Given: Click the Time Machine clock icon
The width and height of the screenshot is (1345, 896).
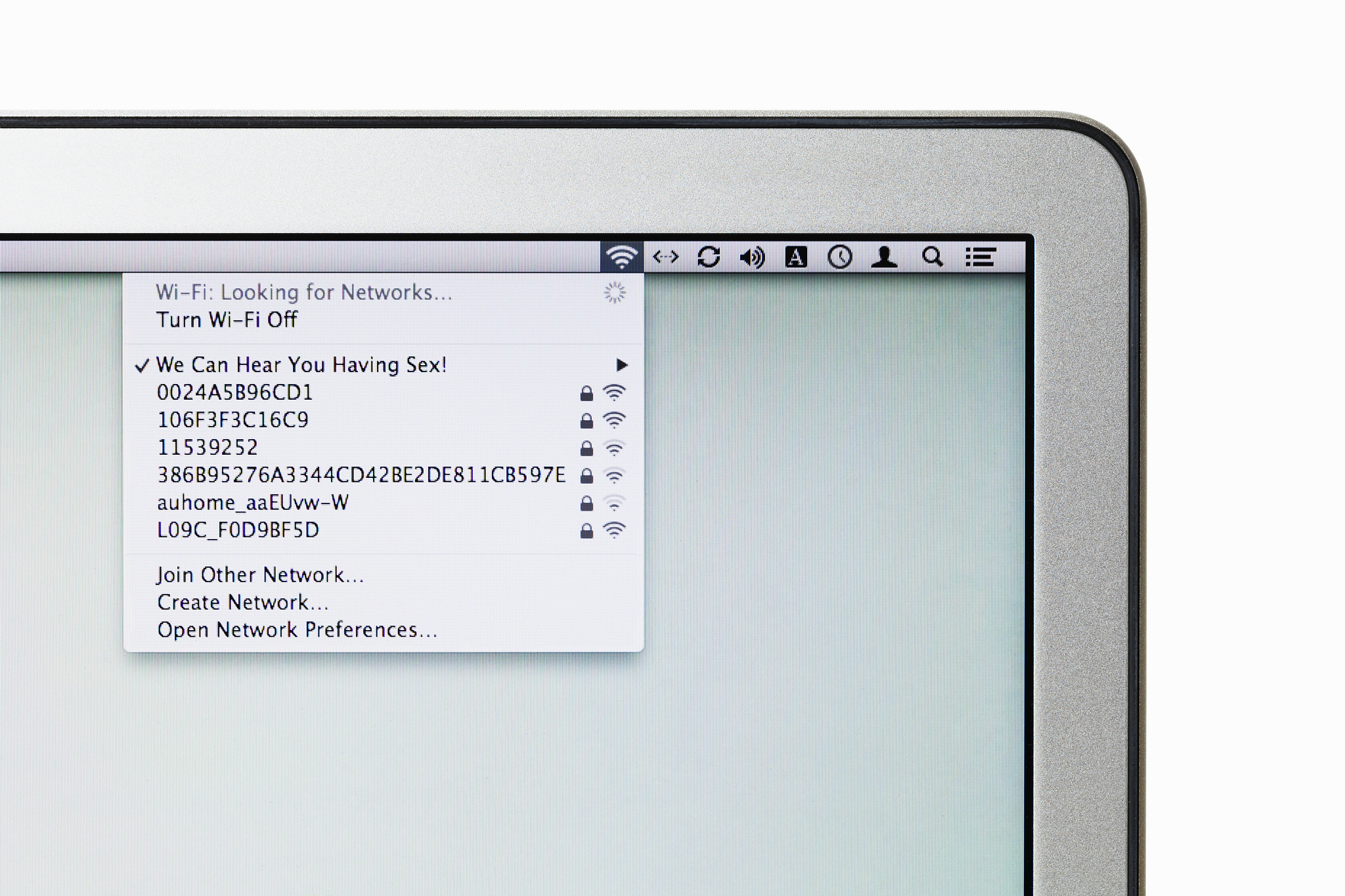Looking at the screenshot, I should [x=840, y=257].
